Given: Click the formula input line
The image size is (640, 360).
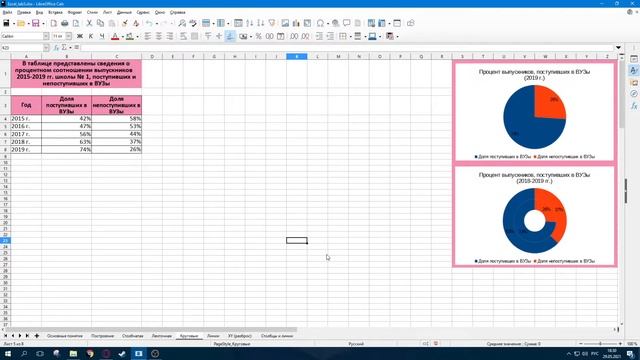Looking at the screenshot, I should pos(347,48).
